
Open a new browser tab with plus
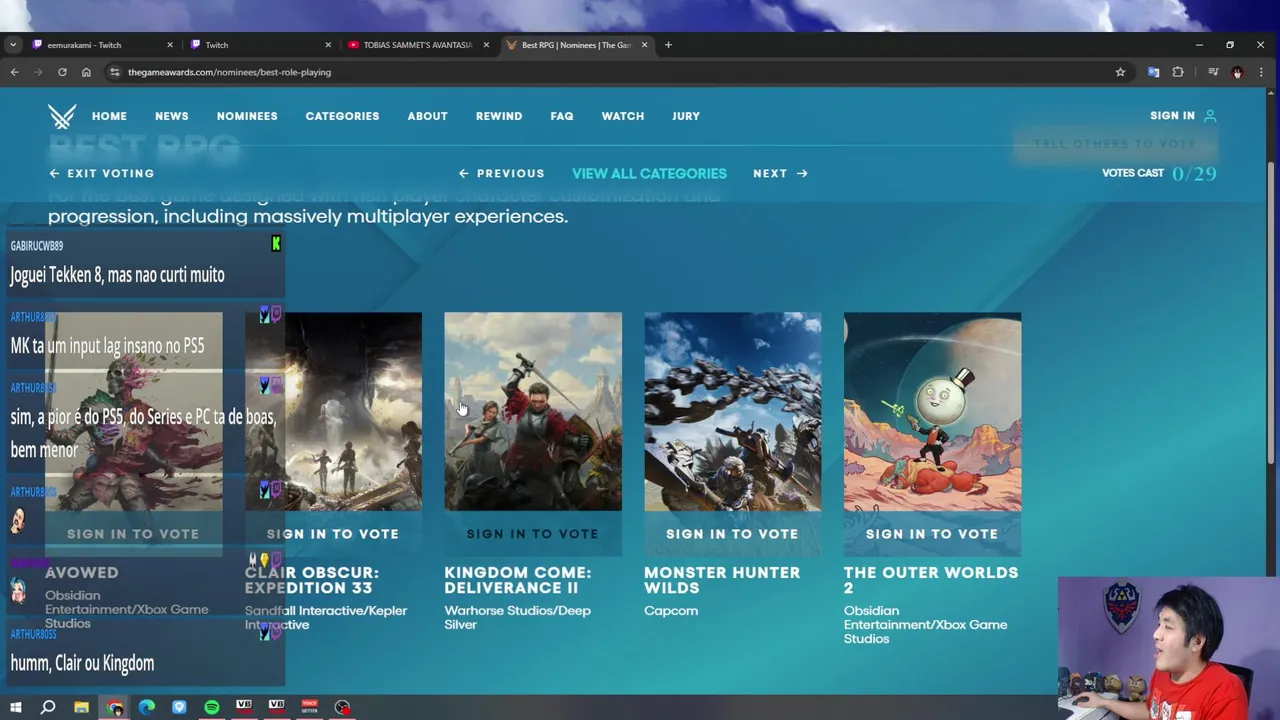668,45
